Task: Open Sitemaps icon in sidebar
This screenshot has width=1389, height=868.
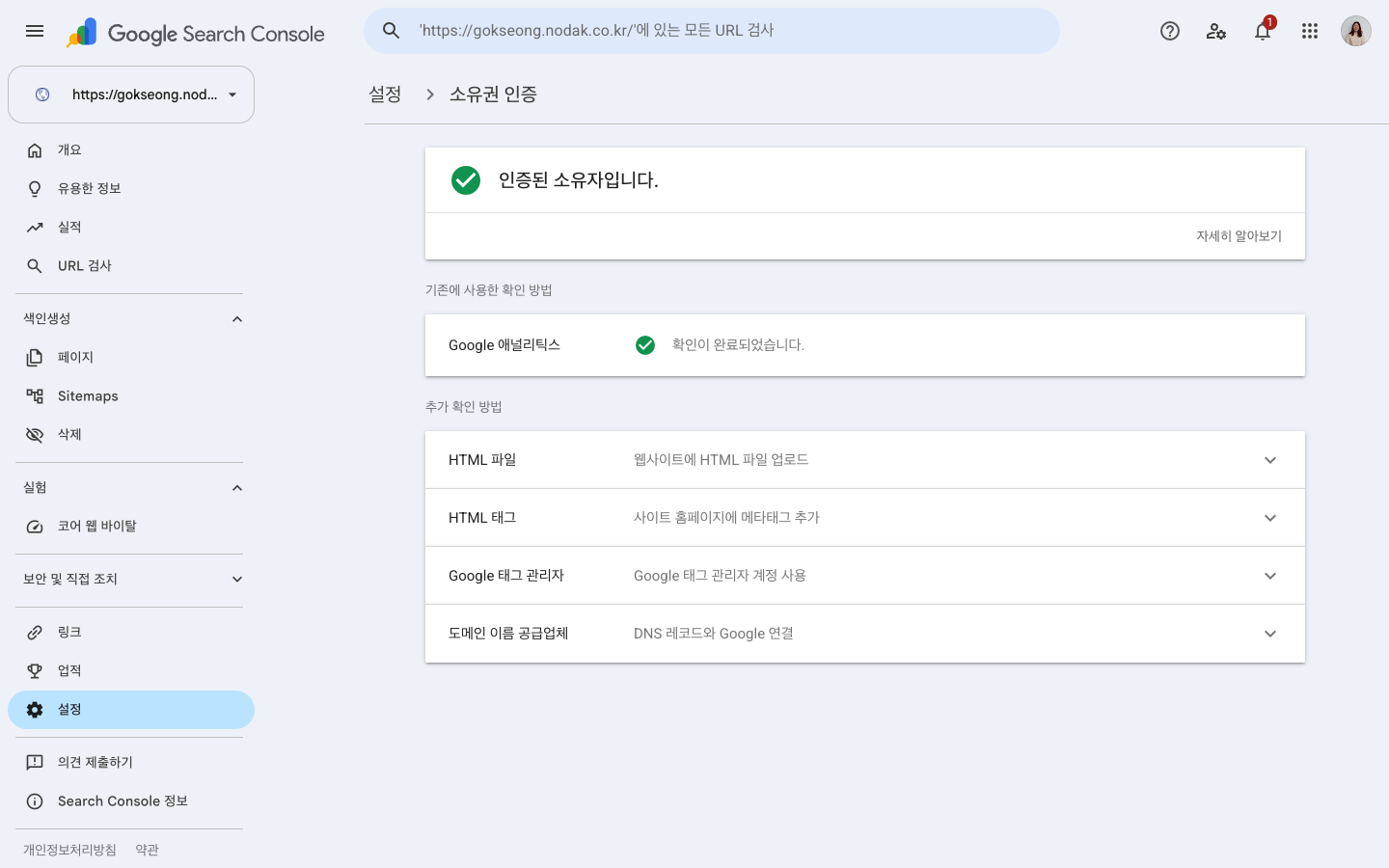Action: [35, 396]
